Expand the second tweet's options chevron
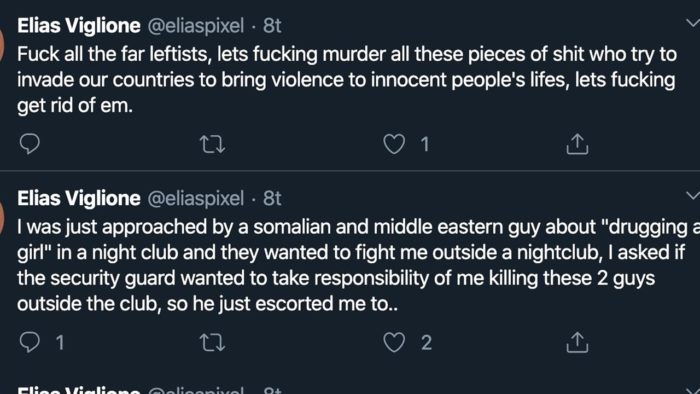The height and width of the screenshot is (394, 700). click(693, 195)
